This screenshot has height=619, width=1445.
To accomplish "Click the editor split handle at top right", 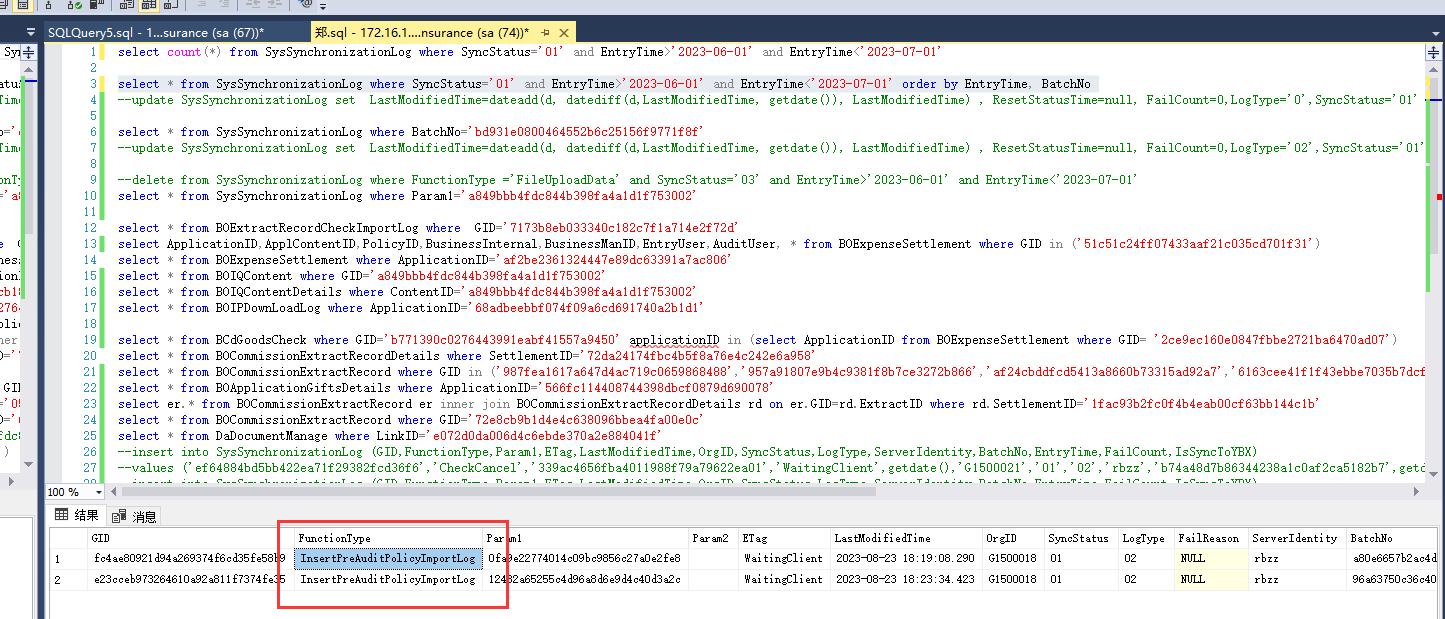I will pos(1434,51).
